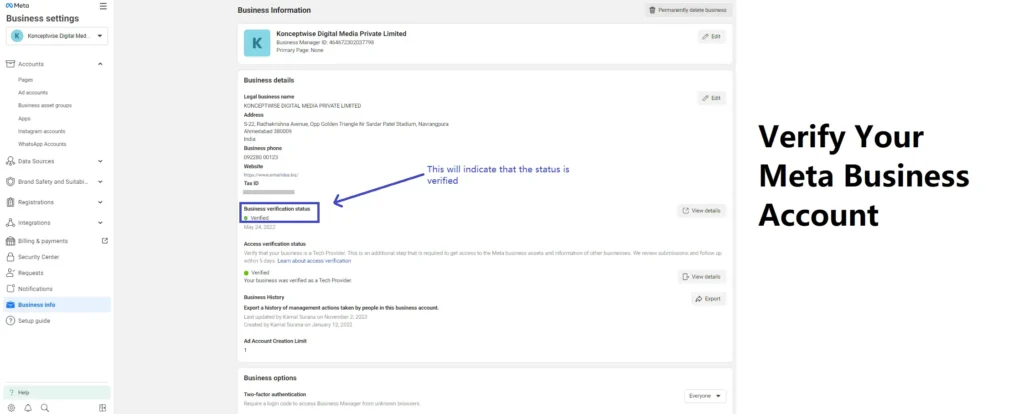Click the Help button in sidebar
Image resolution: width=1024 pixels, height=414 pixels.
[57, 392]
